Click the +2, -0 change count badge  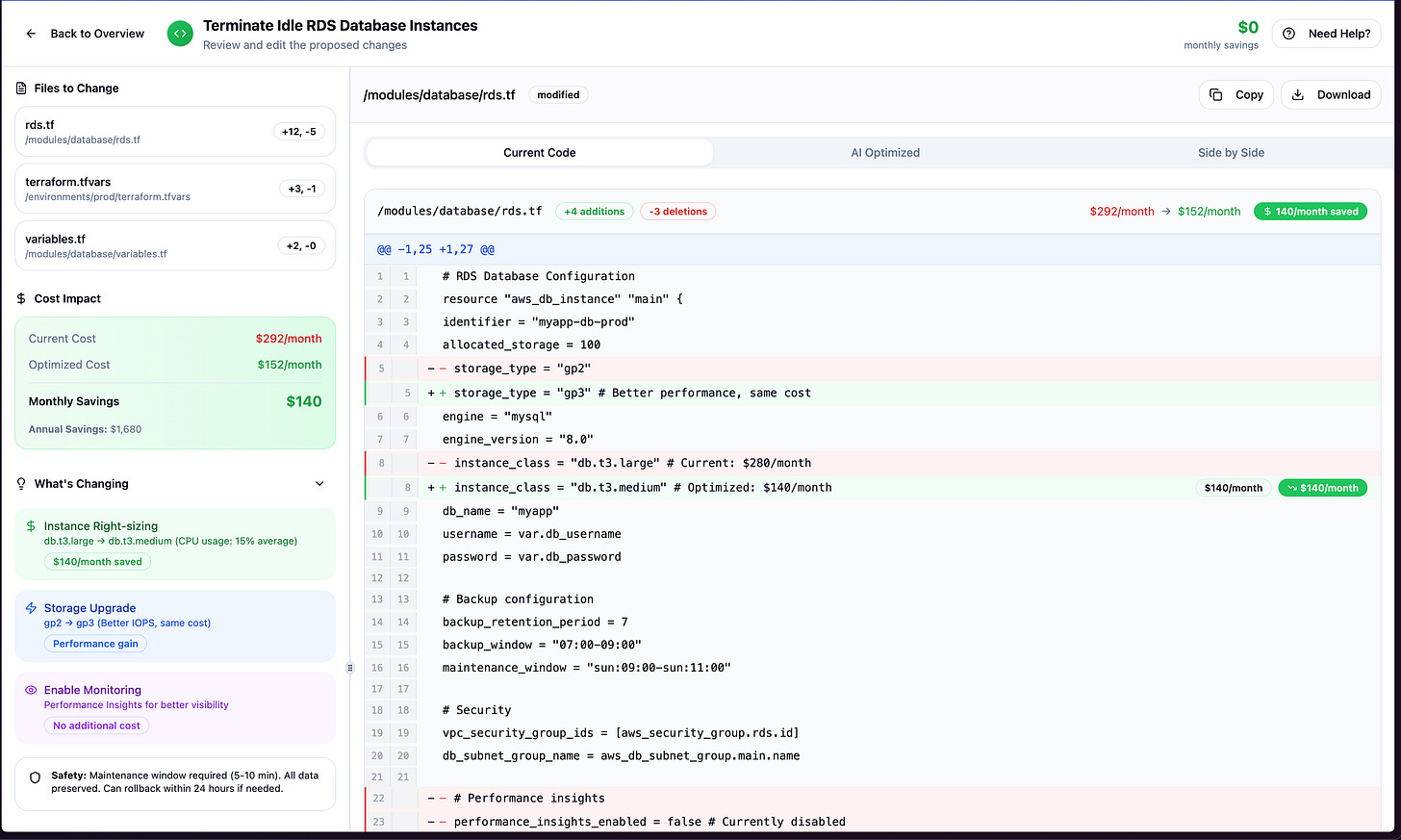coord(301,245)
